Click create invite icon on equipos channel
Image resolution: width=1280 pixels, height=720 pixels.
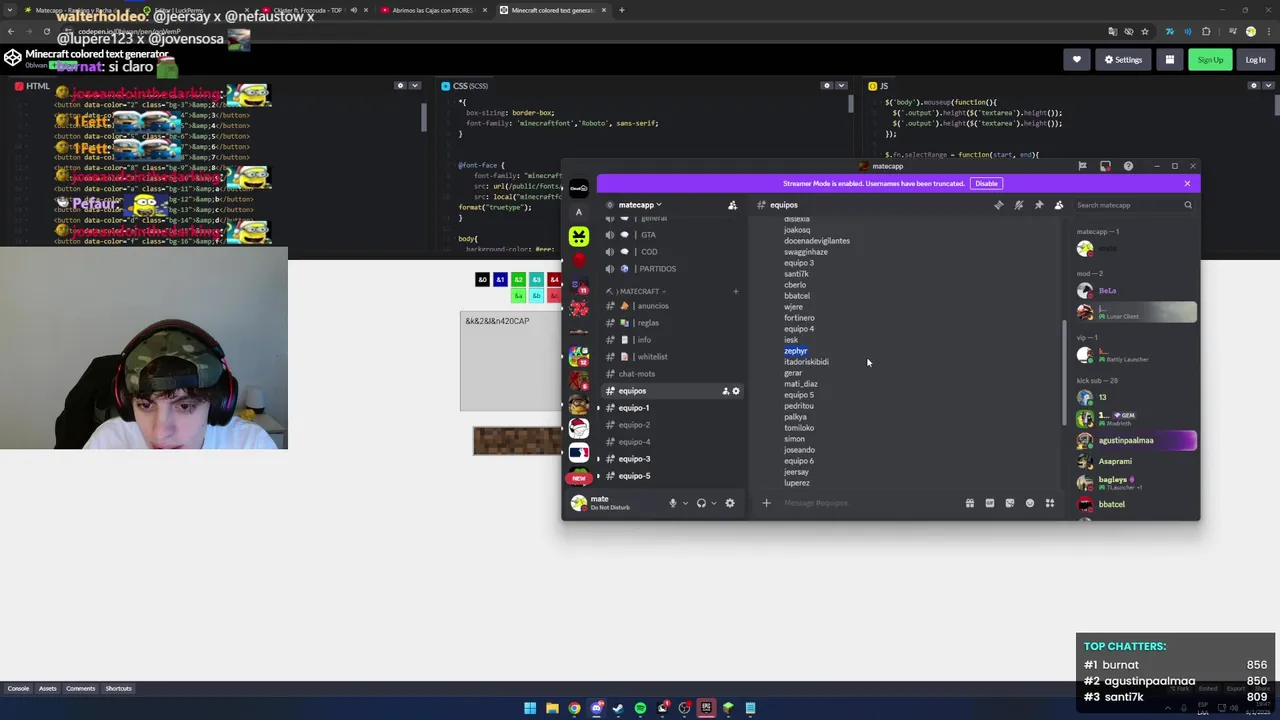pyautogui.click(x=725, y=391)
